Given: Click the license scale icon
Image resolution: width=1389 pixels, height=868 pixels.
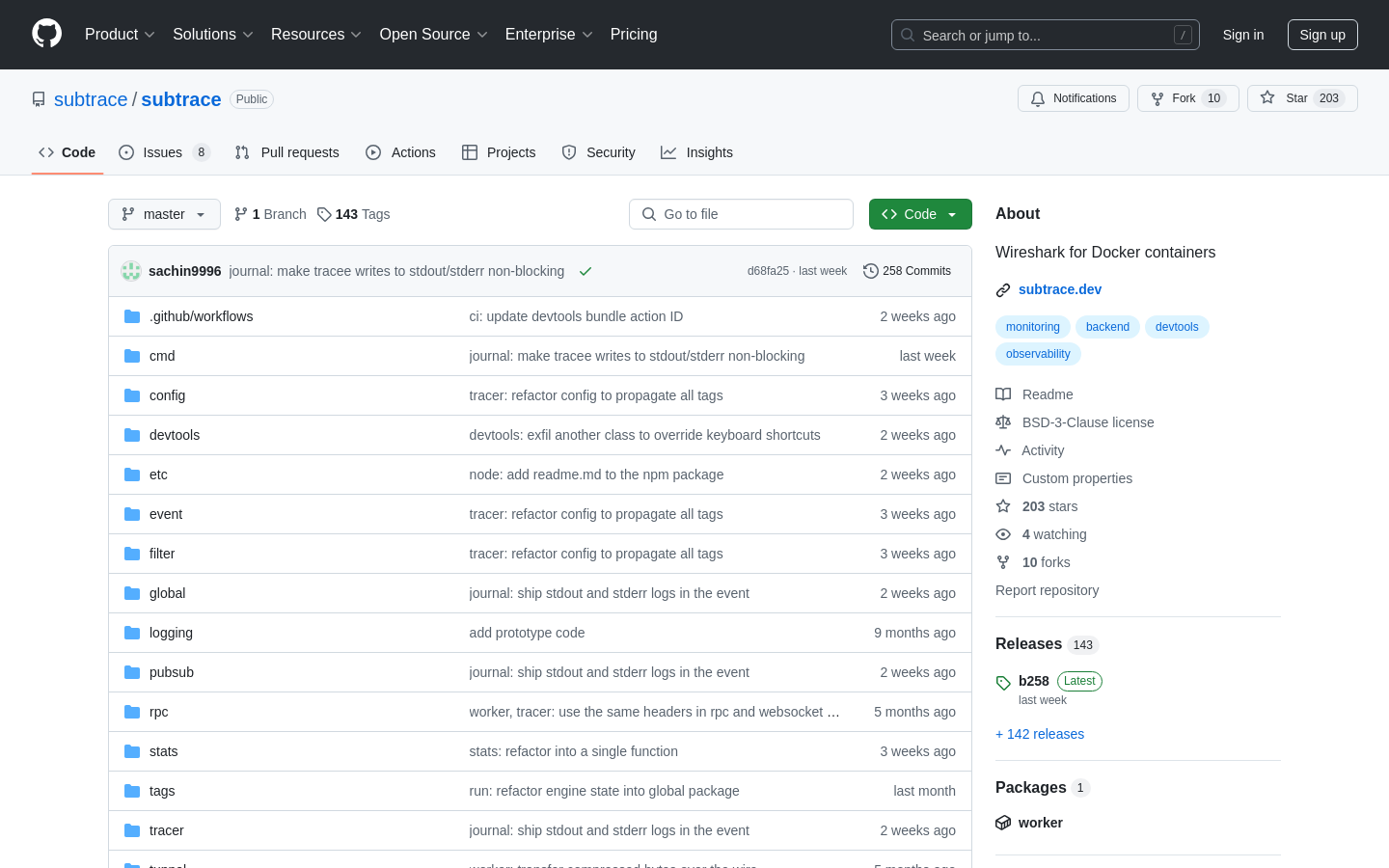Looking at the screenshot, I should click(1003, 422).
